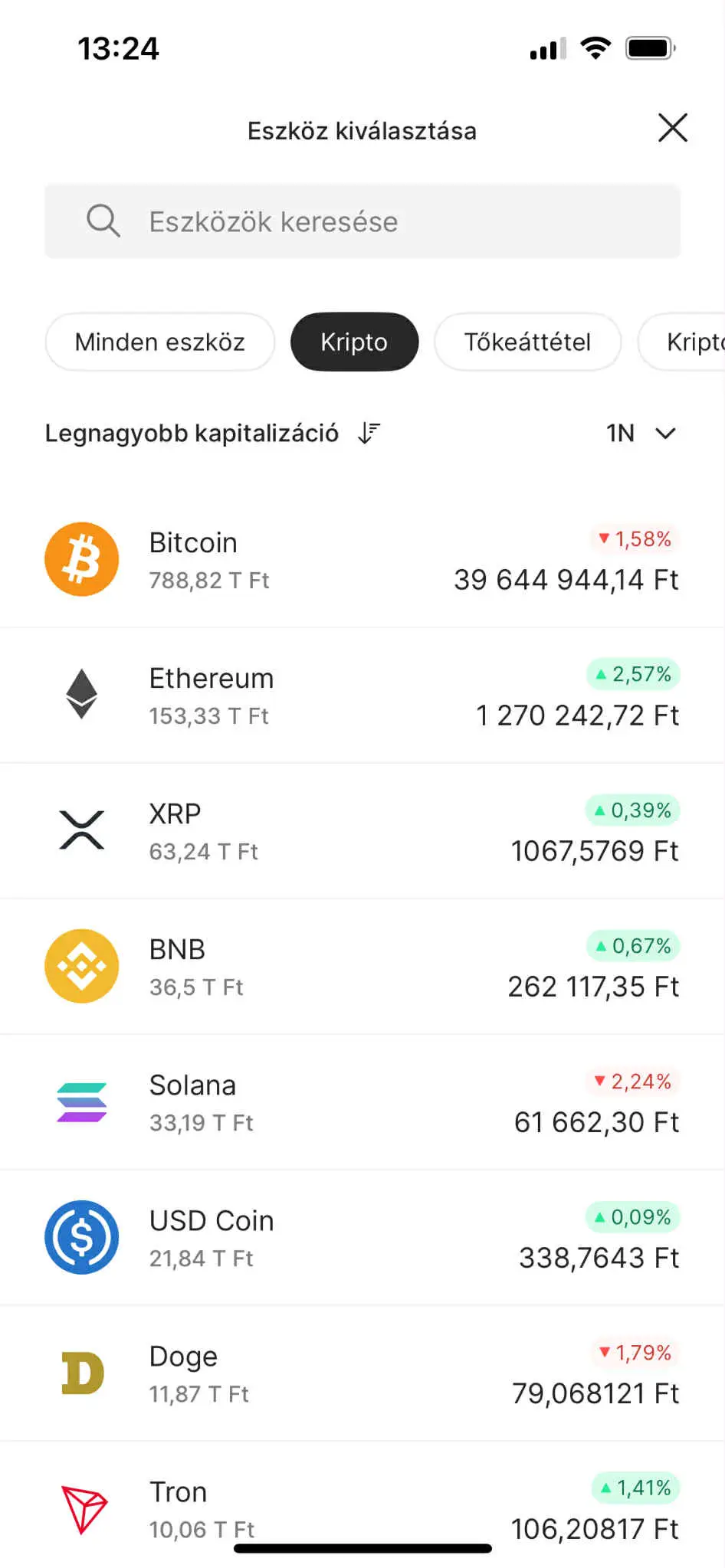Tap the Solana logo icon
The height and width of the screenshot is (1568, 725).
(x=82, y=1102)
